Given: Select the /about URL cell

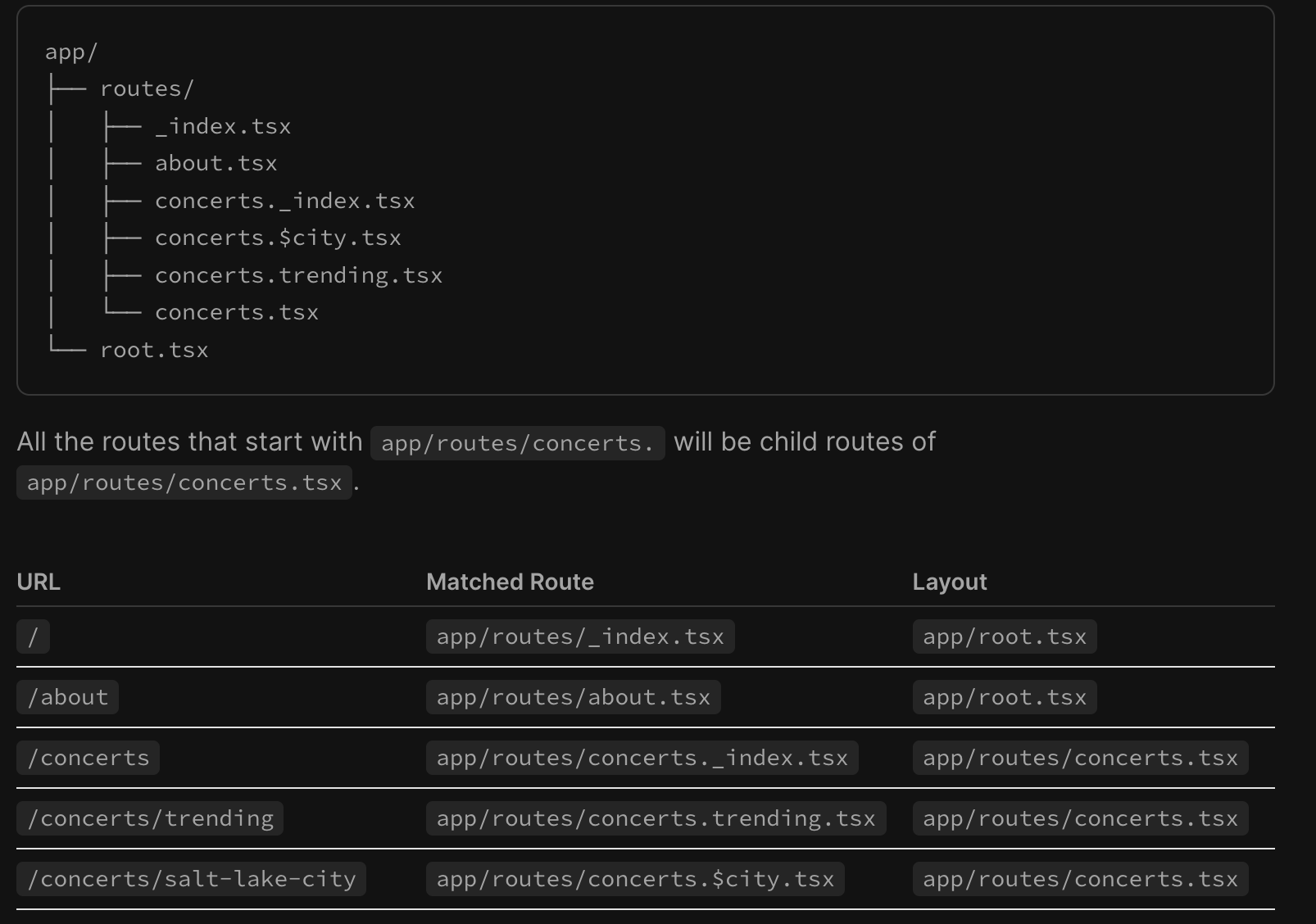Looking at the screenshot, I should coord(68,698).
